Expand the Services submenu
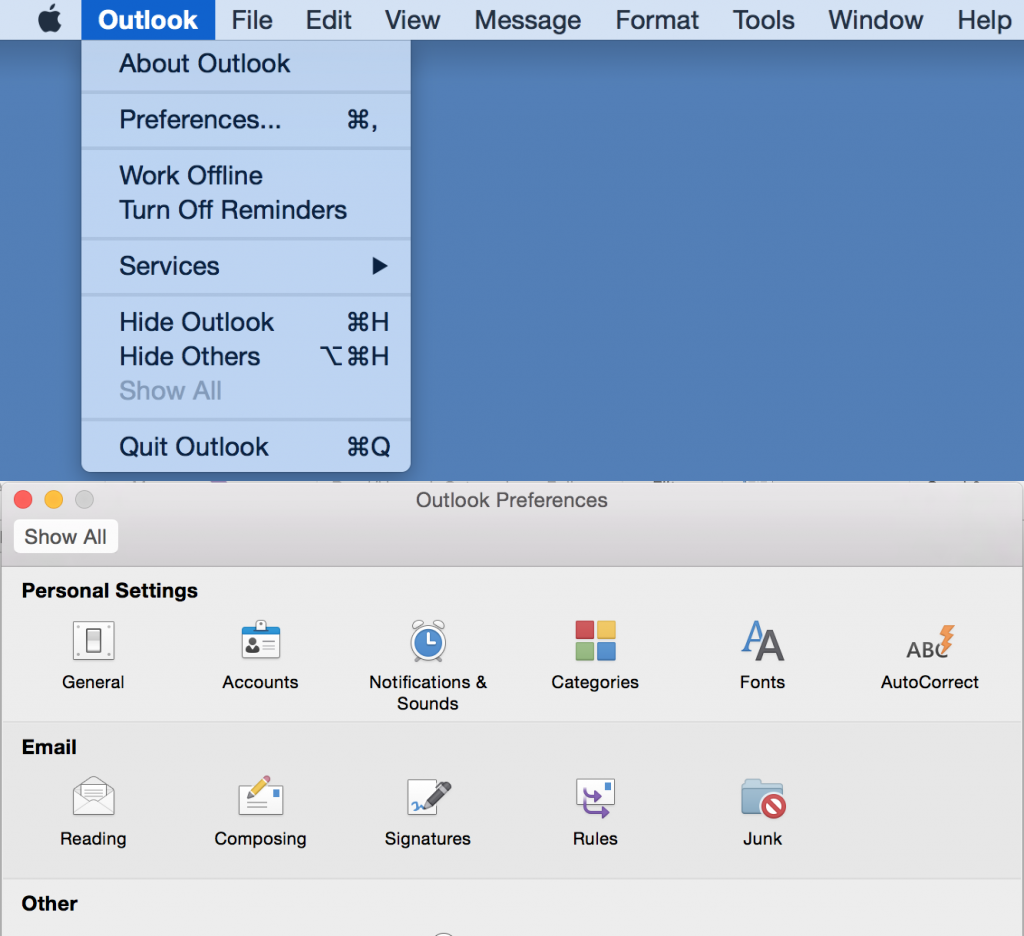Viewport: 1024px width, 936px height. (x=246, y=266)
